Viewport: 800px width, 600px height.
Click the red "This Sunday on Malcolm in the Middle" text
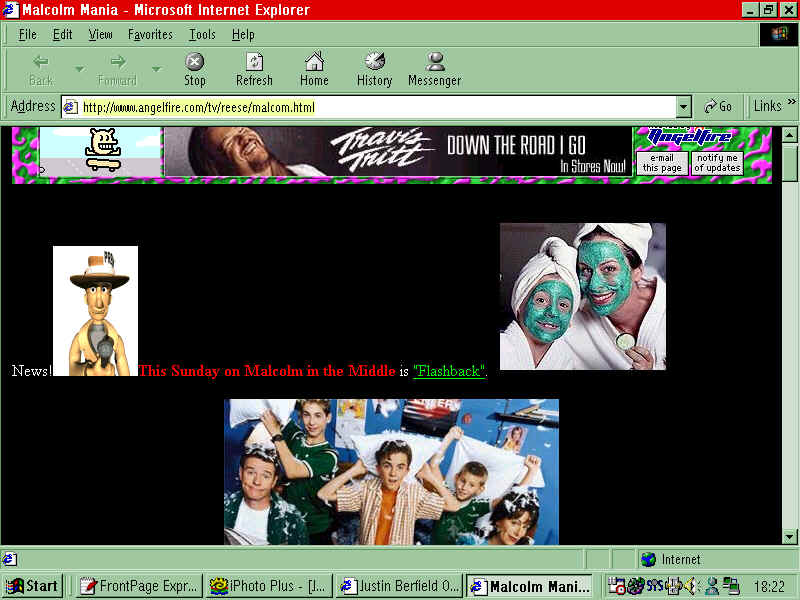coord(267,371)
